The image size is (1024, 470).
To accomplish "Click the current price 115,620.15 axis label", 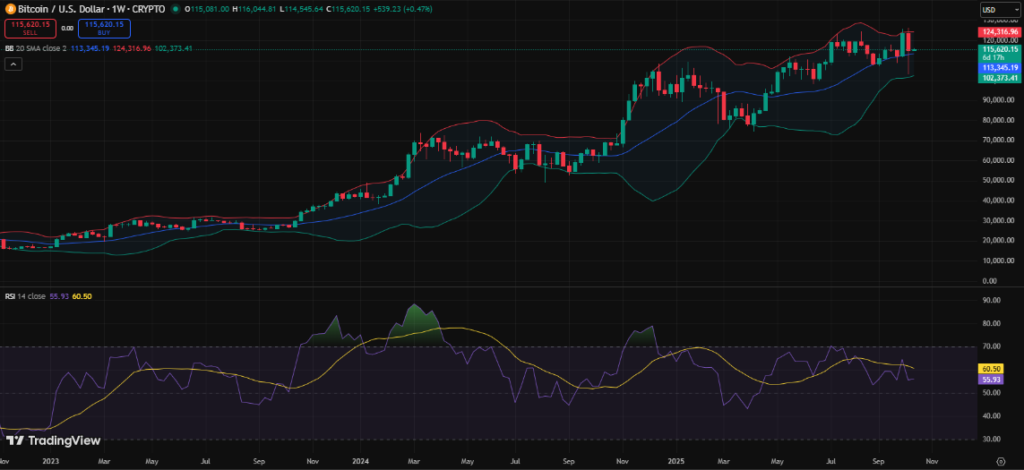I will [998, 49].
